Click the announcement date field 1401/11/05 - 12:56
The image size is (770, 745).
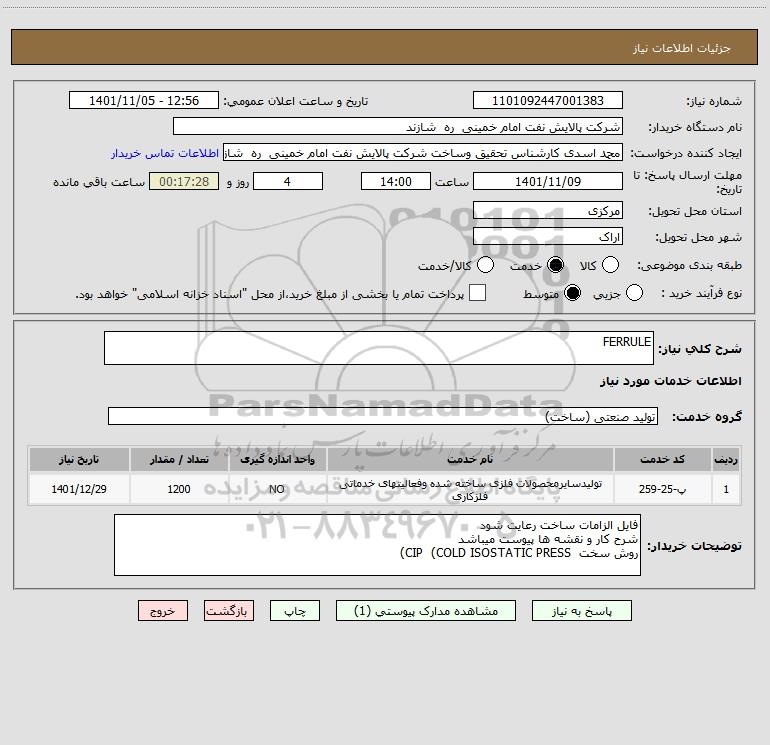tap(144, 101)
